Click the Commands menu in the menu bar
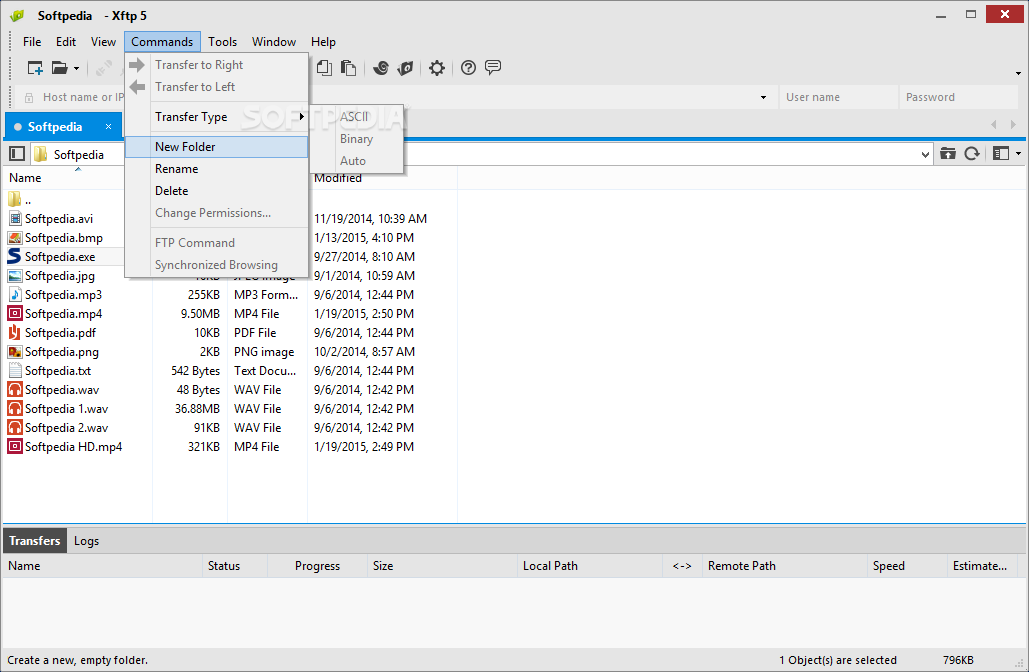 pyautogui.click(x=162, y=41)
